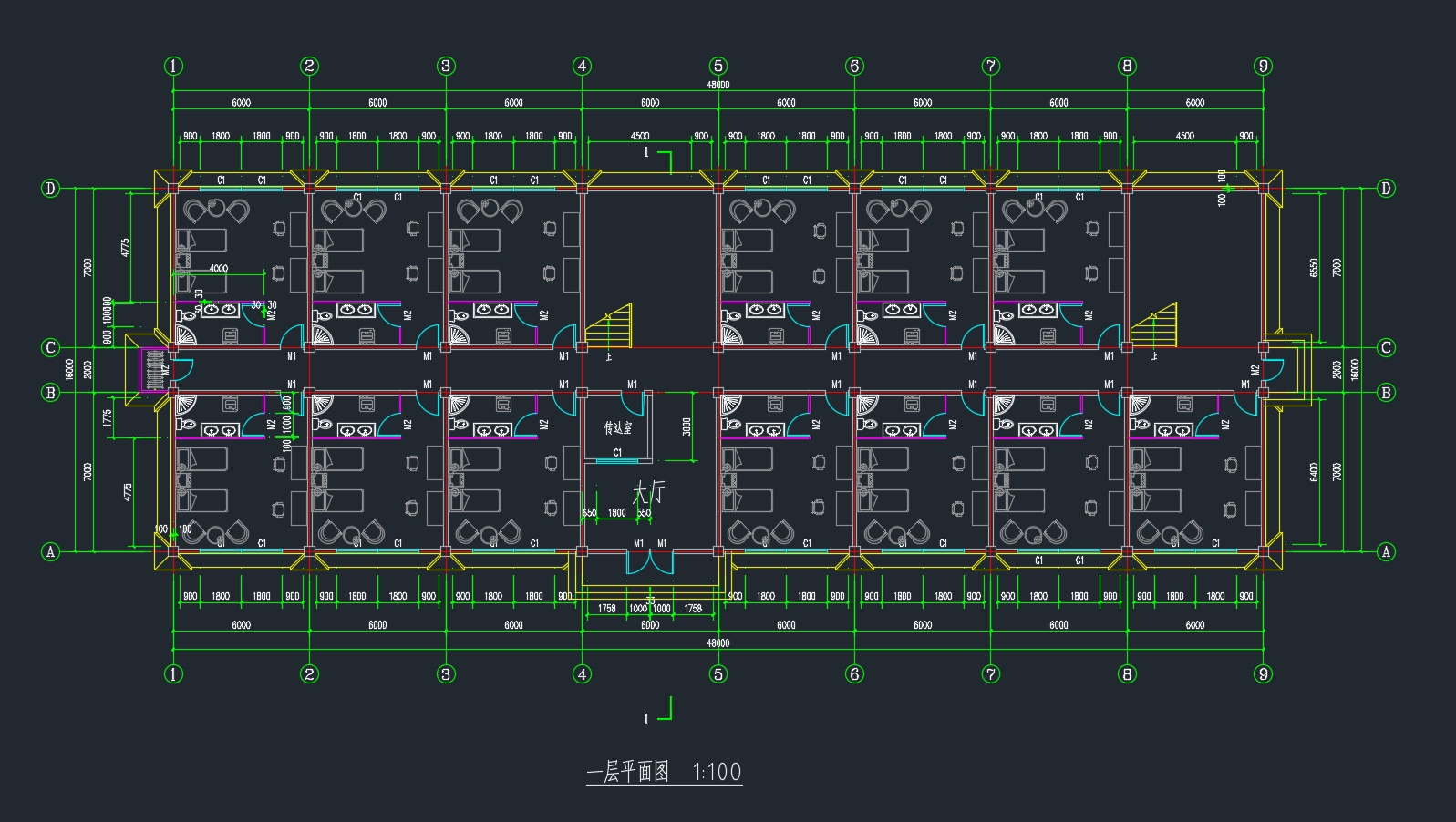Select axis bubble 4 in the top row
Viewport: 1456px width, 822px height.
click(582, 66)
